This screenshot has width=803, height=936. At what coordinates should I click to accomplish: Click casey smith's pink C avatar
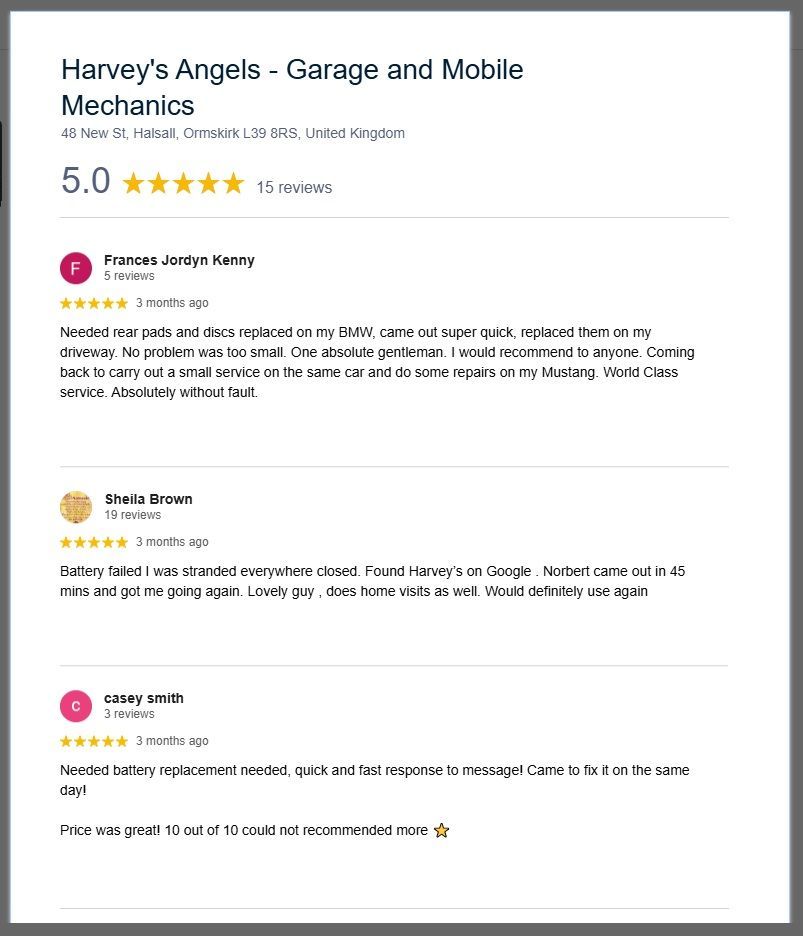click(76, 706)
